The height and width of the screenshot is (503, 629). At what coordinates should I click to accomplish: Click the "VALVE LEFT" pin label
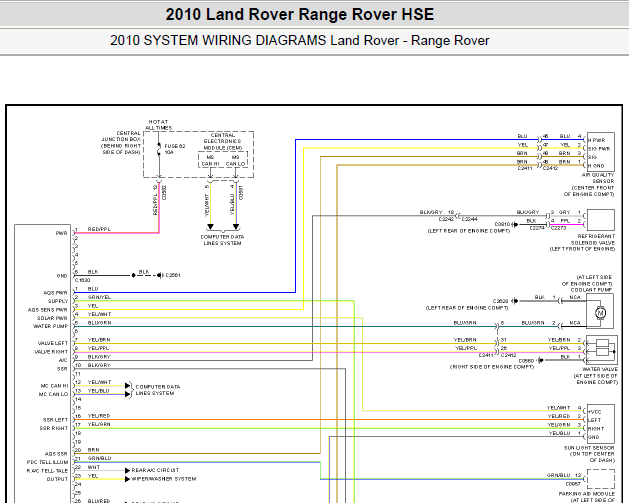pyautogui.click(x=53, y=343)
